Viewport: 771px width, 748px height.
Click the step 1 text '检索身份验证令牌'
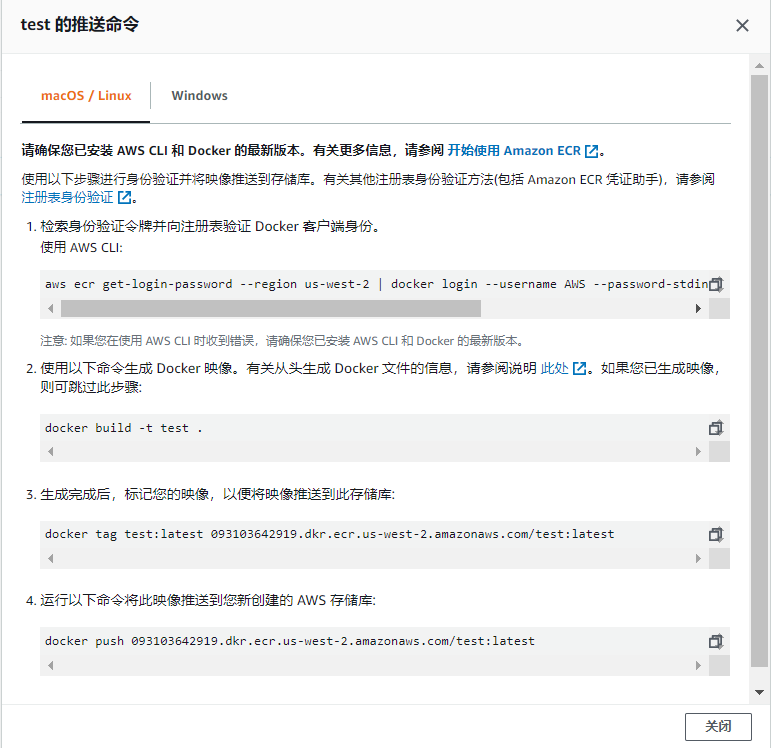210,226
